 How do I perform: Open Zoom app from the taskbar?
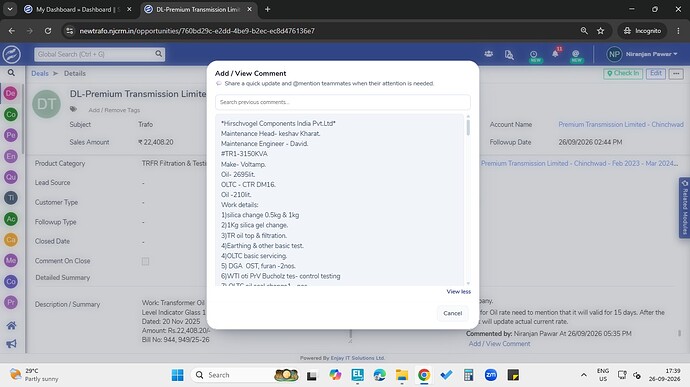(491, 375)
